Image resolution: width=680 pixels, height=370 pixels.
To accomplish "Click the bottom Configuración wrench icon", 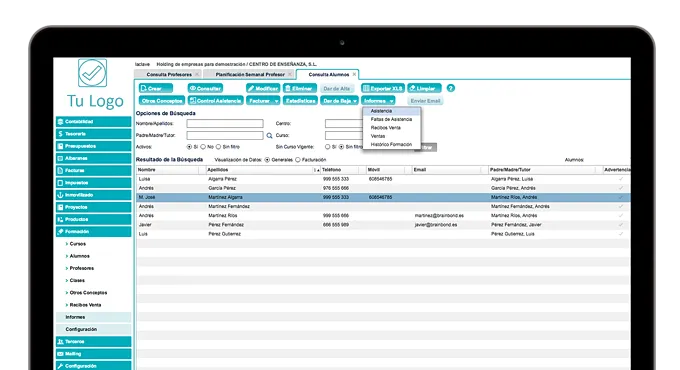I will [x=60, y=366].
